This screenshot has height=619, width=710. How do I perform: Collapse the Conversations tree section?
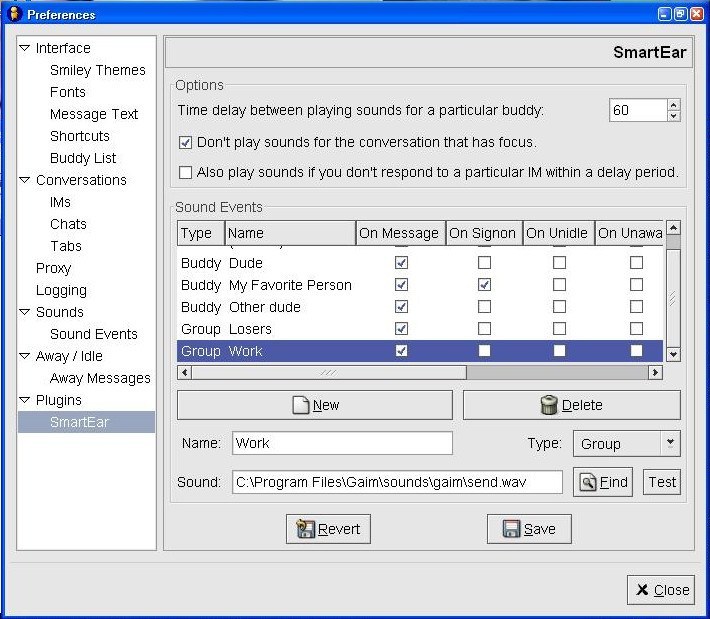[25, 180]
